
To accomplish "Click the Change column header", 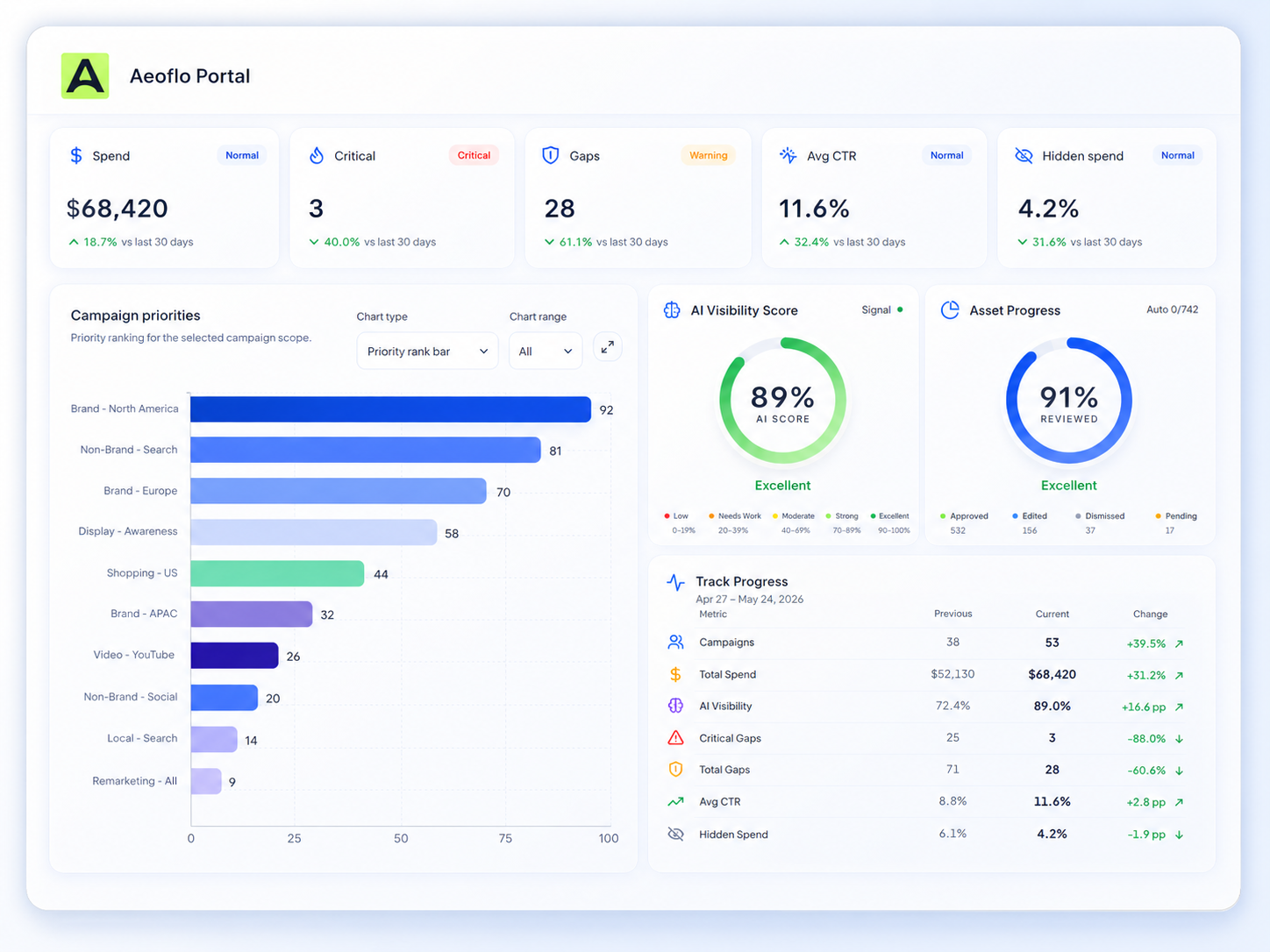I will pos(1150,614).
